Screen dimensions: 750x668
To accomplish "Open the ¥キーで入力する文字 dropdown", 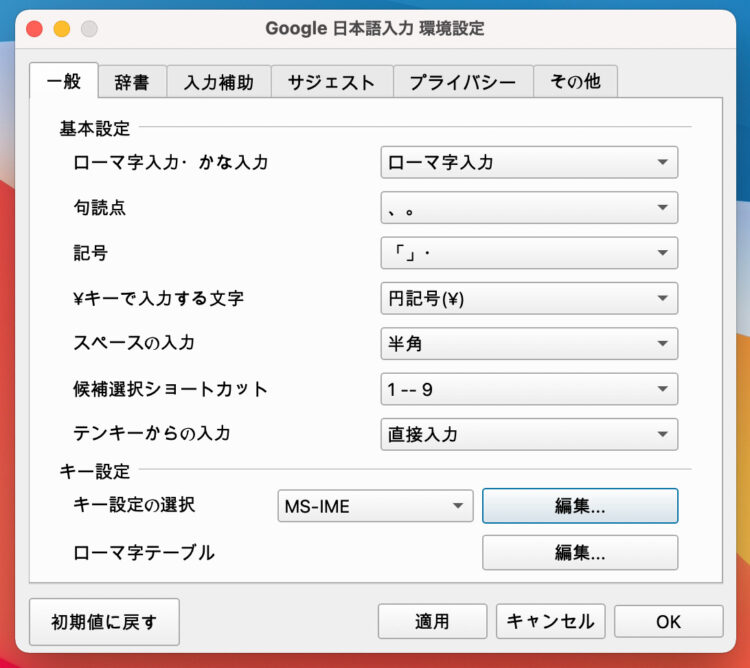I will (x=529, y=298).
